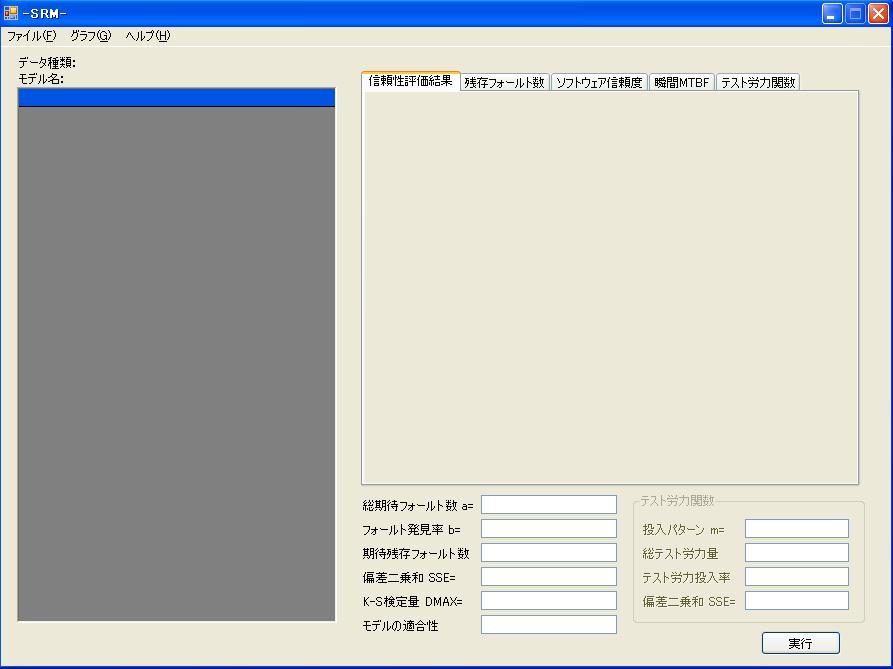
Task: Switch to the 残存フォールト数 tab
Action: tap(505, 83)
